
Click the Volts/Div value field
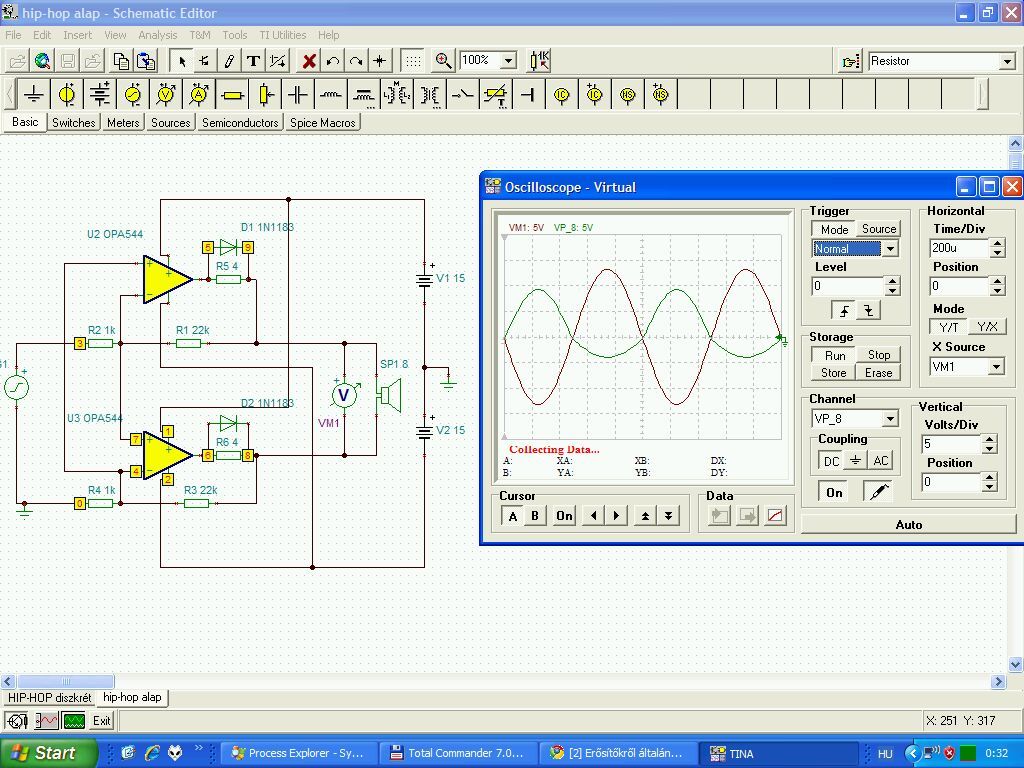[x=951, y=445]
